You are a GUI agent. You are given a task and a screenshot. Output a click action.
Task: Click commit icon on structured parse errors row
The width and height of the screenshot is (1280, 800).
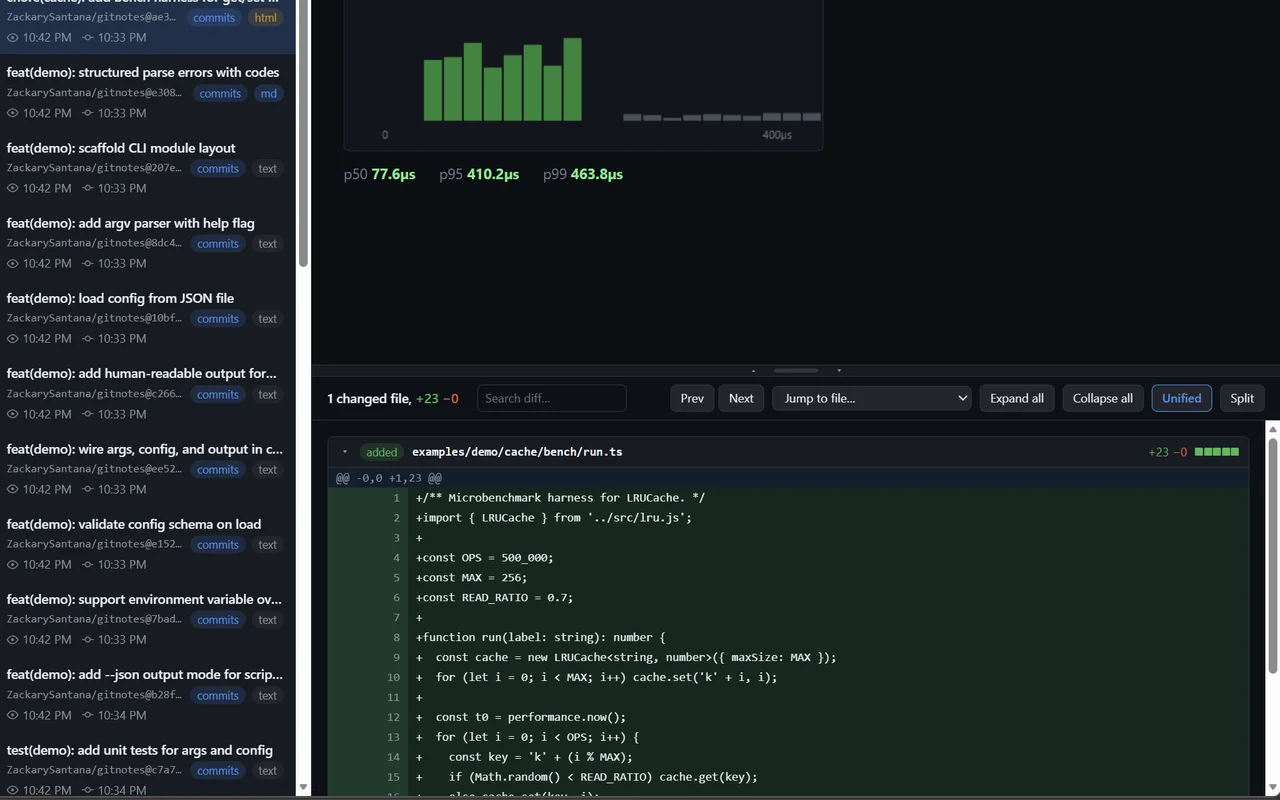(88, 113)
